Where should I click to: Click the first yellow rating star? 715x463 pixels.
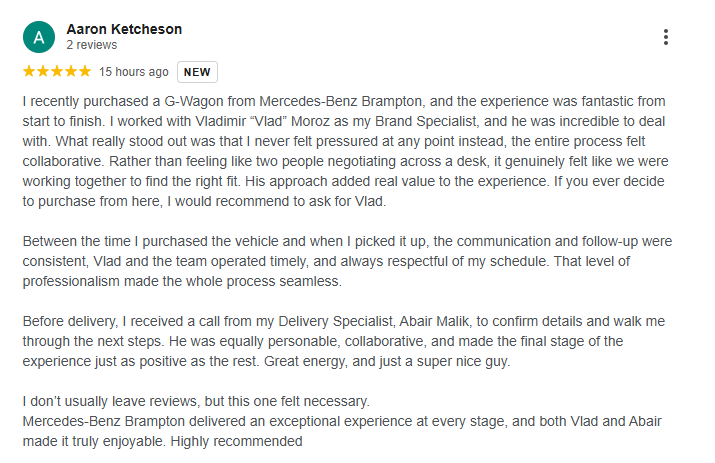coord(29,72)
